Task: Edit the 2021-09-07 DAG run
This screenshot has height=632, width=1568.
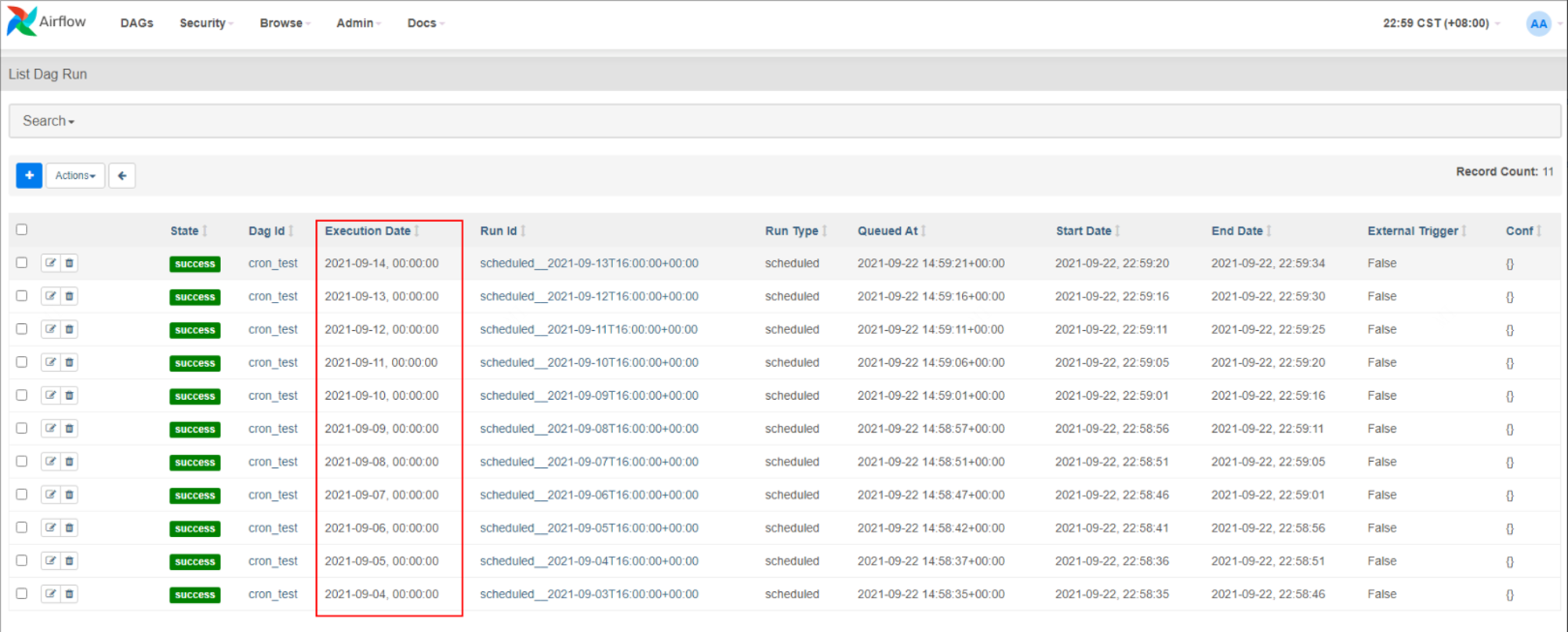Action: [x=50, y=495]
